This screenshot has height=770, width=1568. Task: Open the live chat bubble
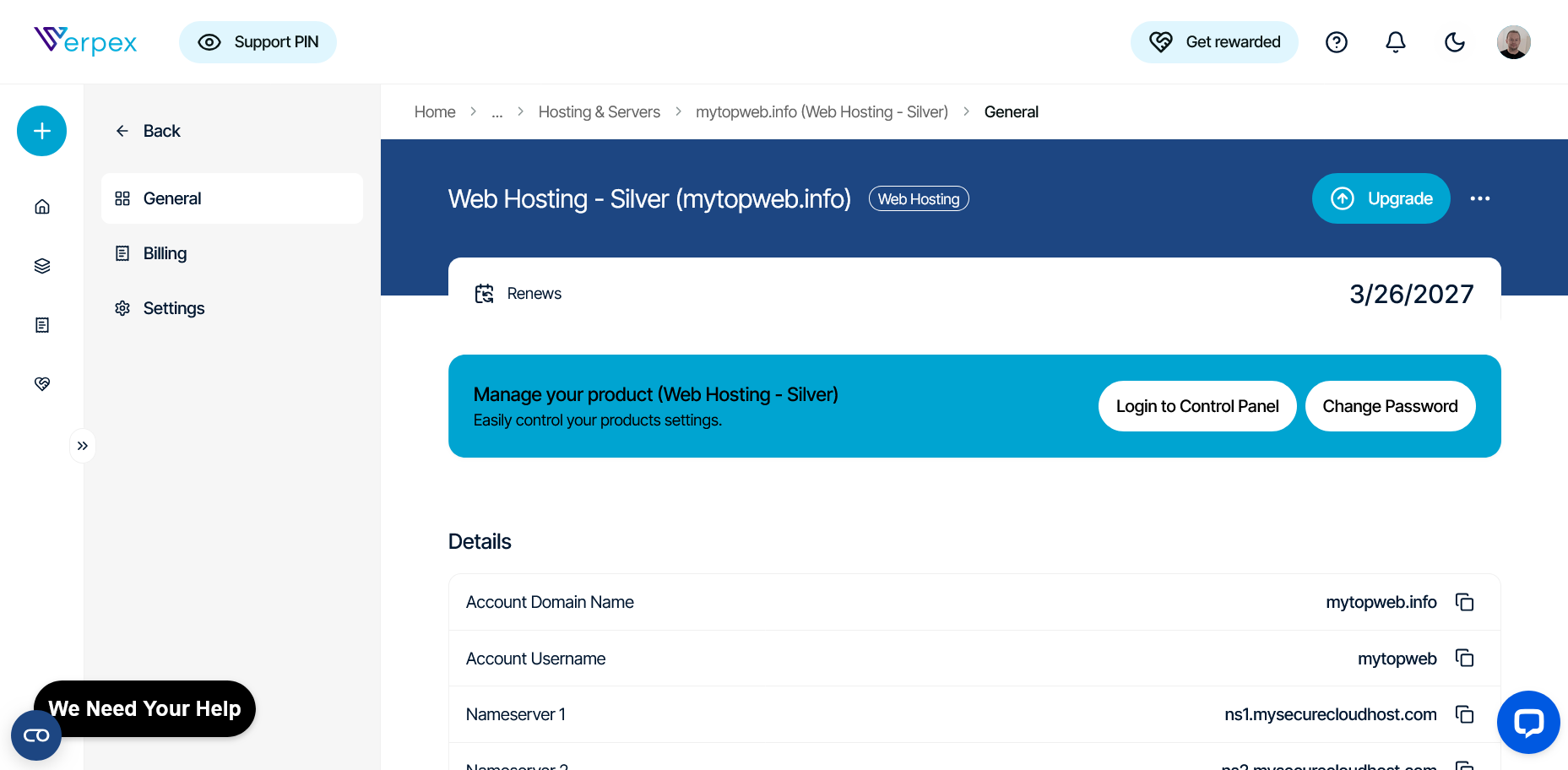coord(1528,722)
